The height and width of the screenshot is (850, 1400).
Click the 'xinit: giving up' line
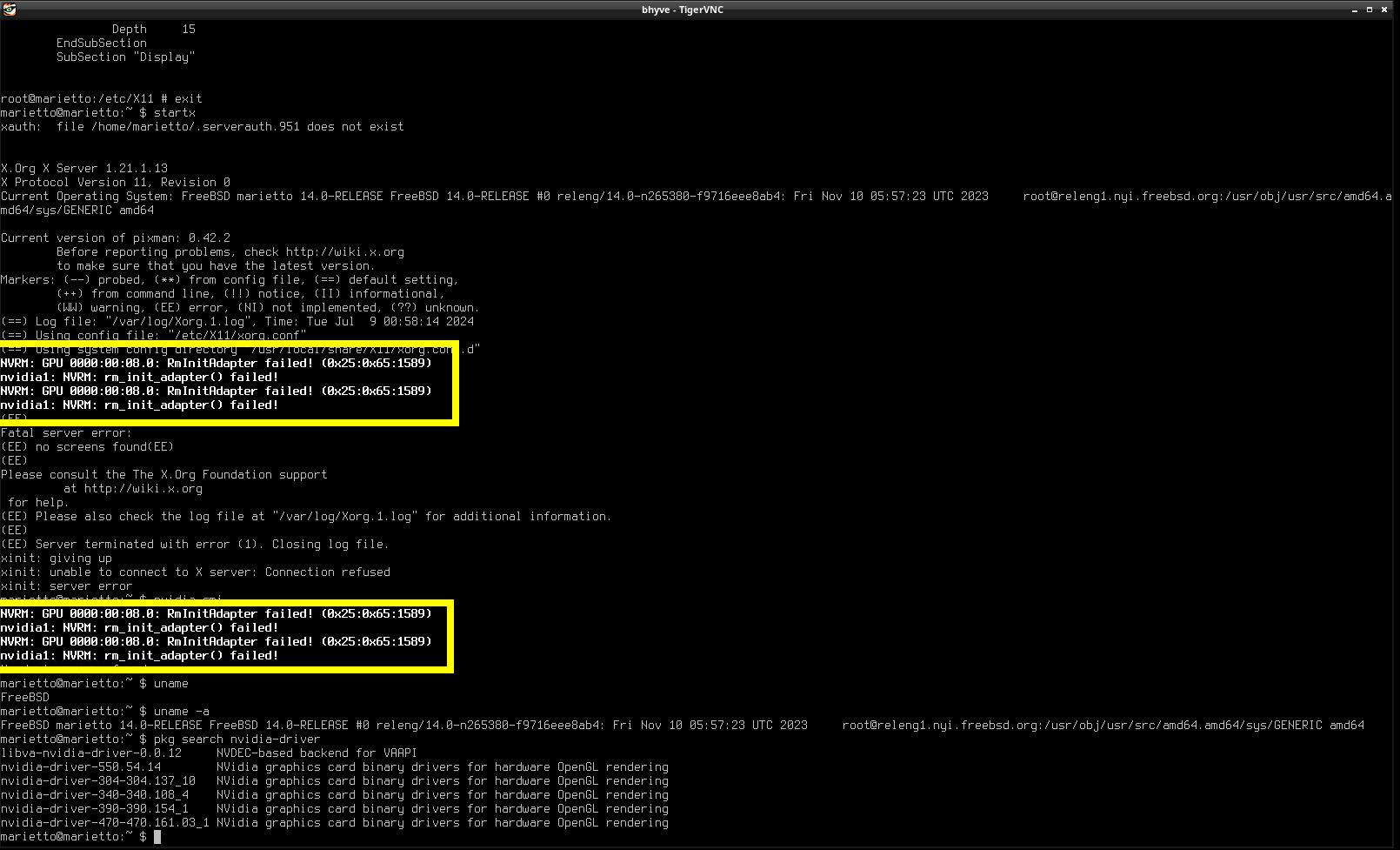tap(57, 559)
